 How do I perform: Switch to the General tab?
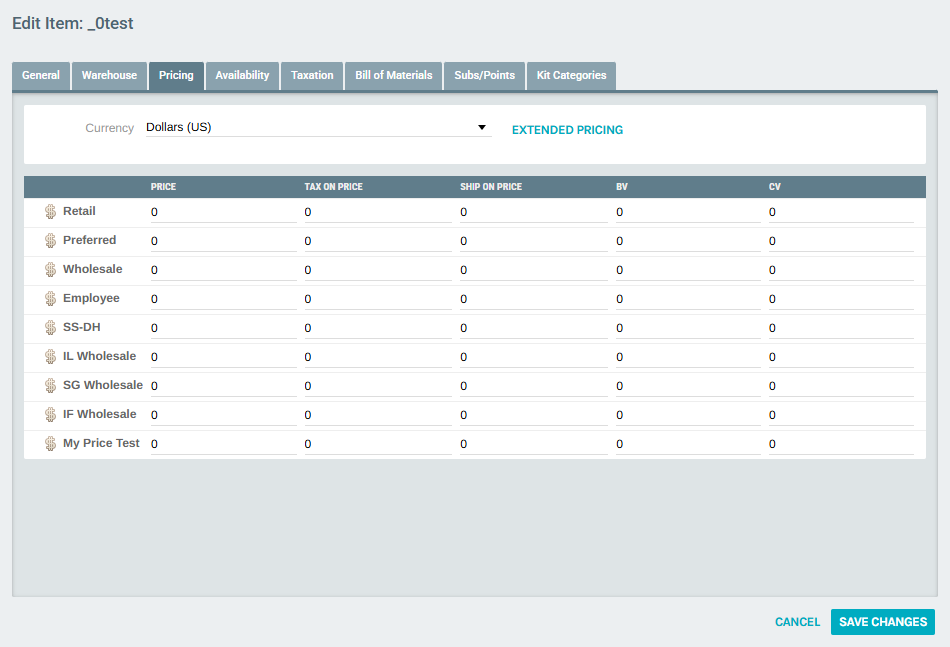coord(41,76)
